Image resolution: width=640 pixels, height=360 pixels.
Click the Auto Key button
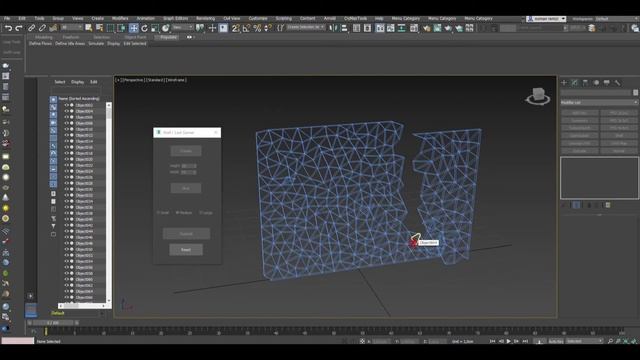pyautogui.click(x=556, y=341)
